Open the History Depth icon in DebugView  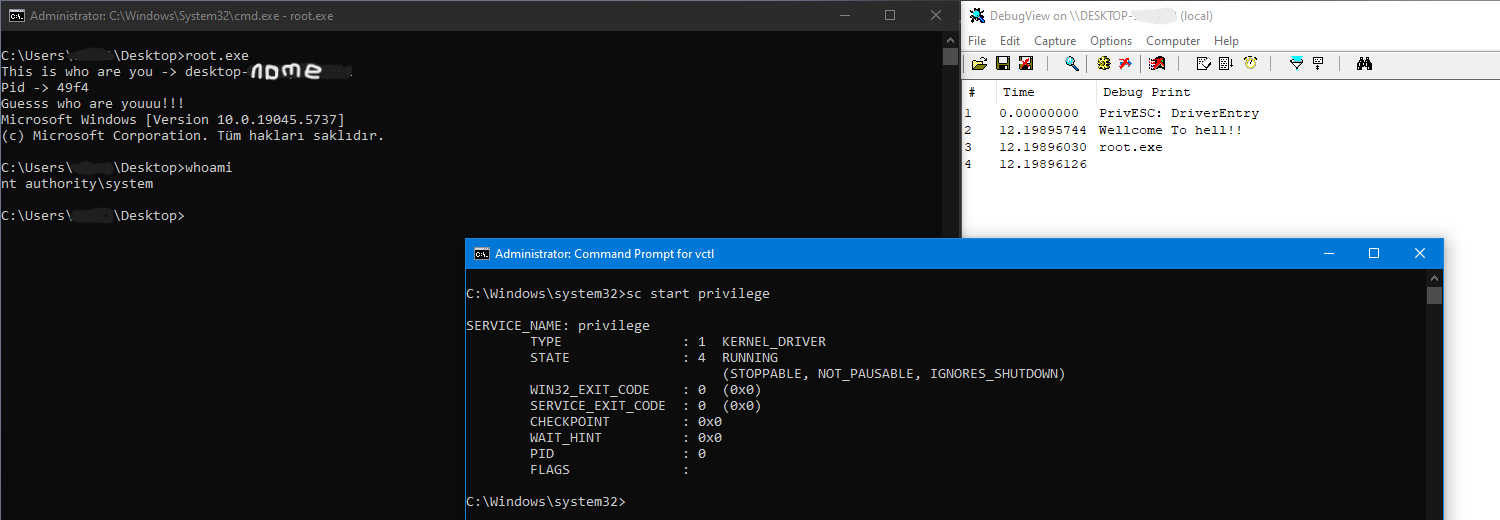point(1318,64)
